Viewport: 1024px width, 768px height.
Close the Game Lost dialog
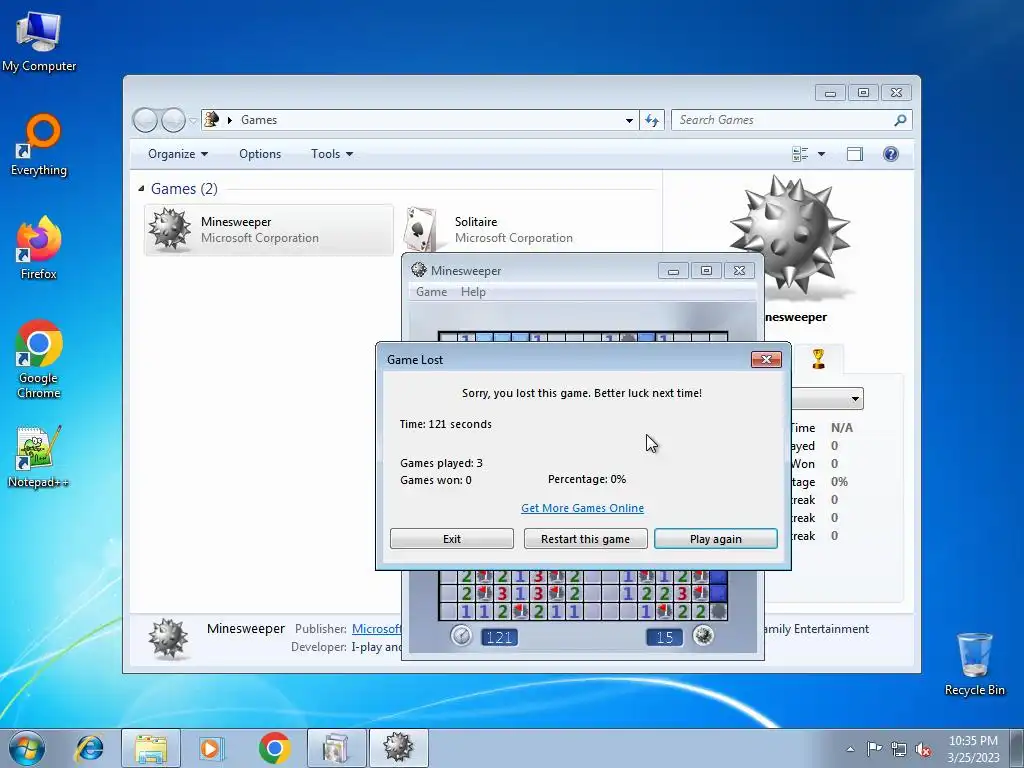point(766,359)
